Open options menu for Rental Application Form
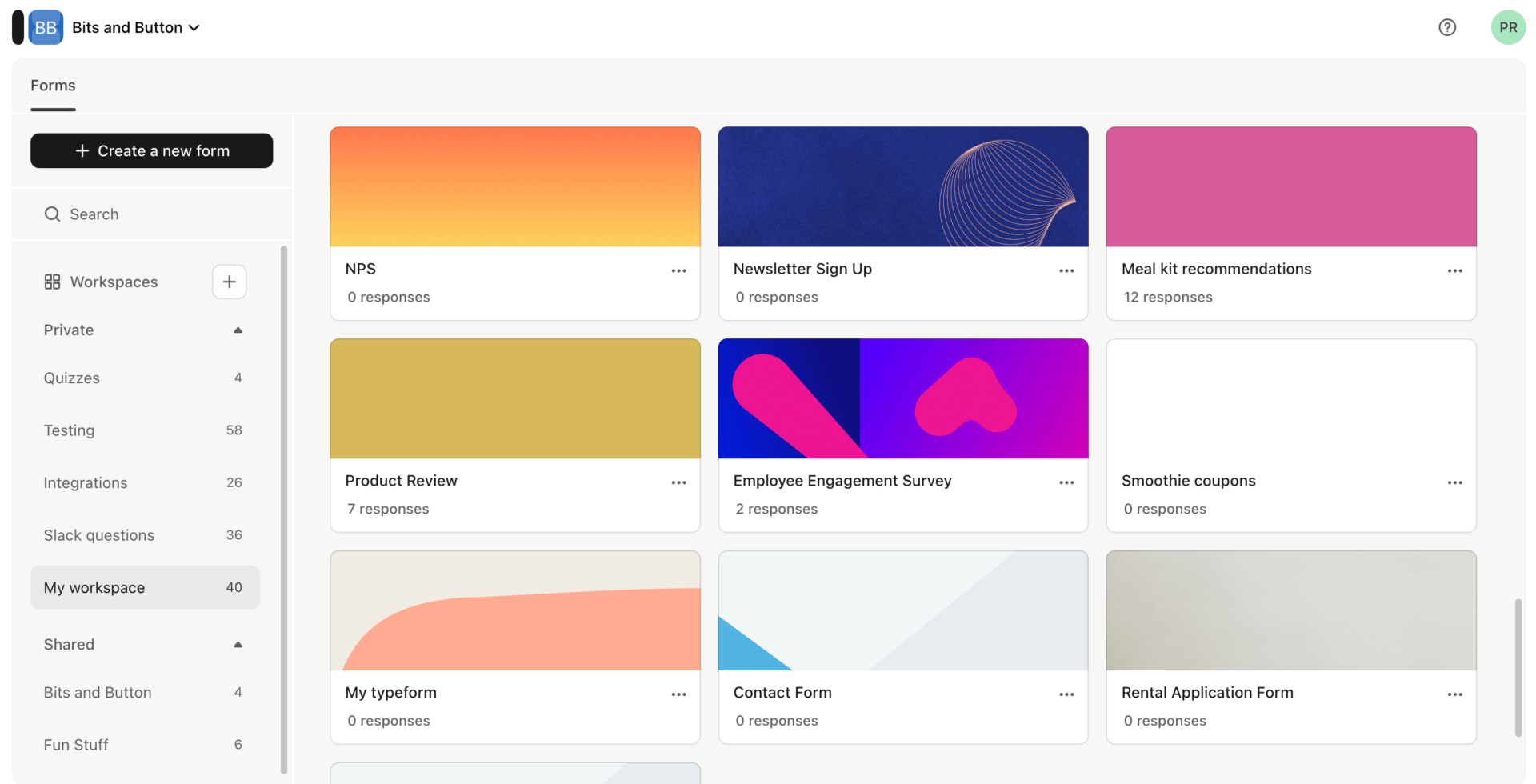Screen dimensions: 1536x784 [x=1454, y=694]
